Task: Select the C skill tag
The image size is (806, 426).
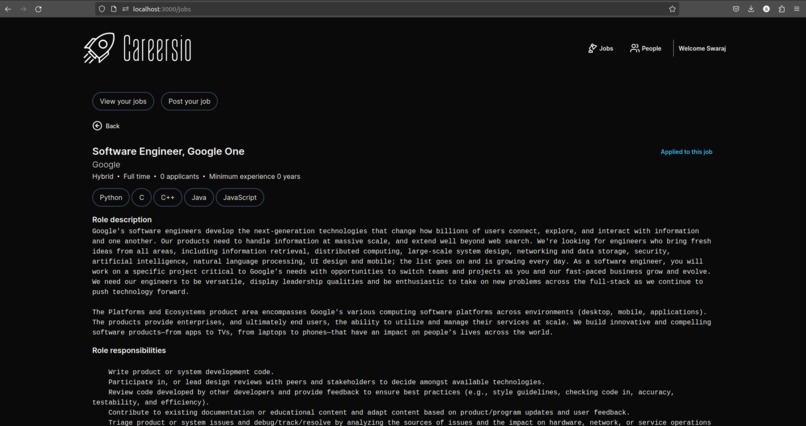Action: point(141,197)
